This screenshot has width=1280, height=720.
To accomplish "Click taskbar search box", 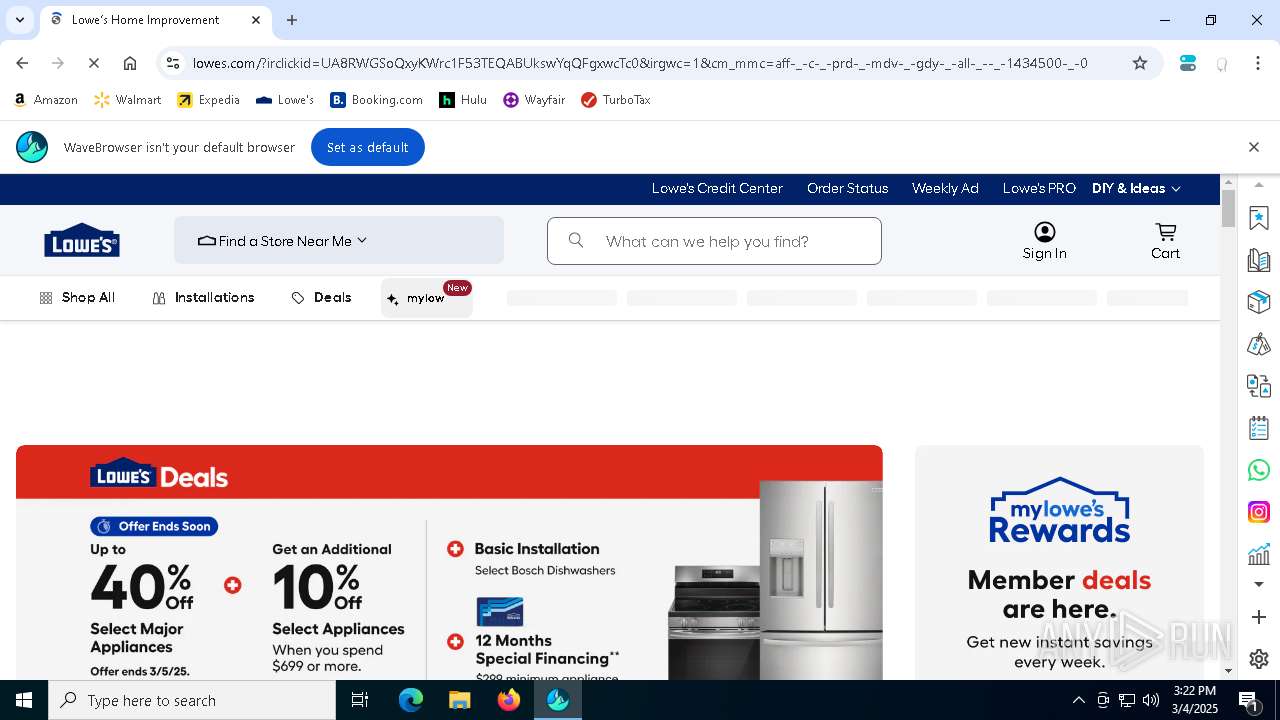I will pos(192,700).
